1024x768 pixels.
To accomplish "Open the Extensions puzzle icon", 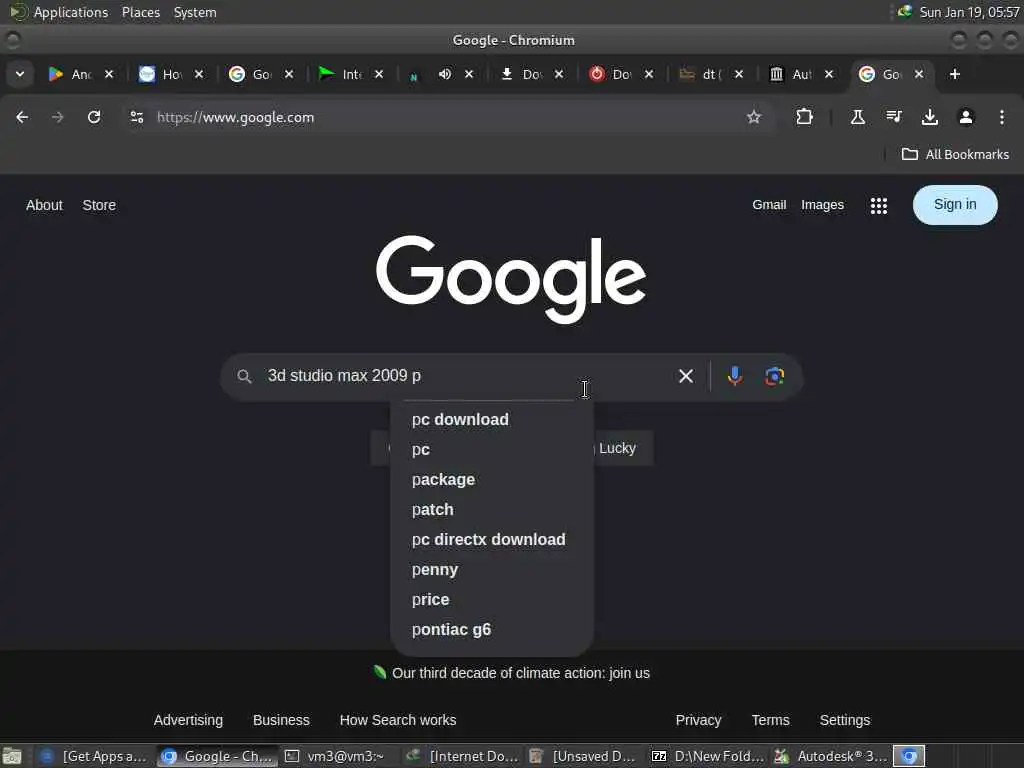I will [804, 117].
